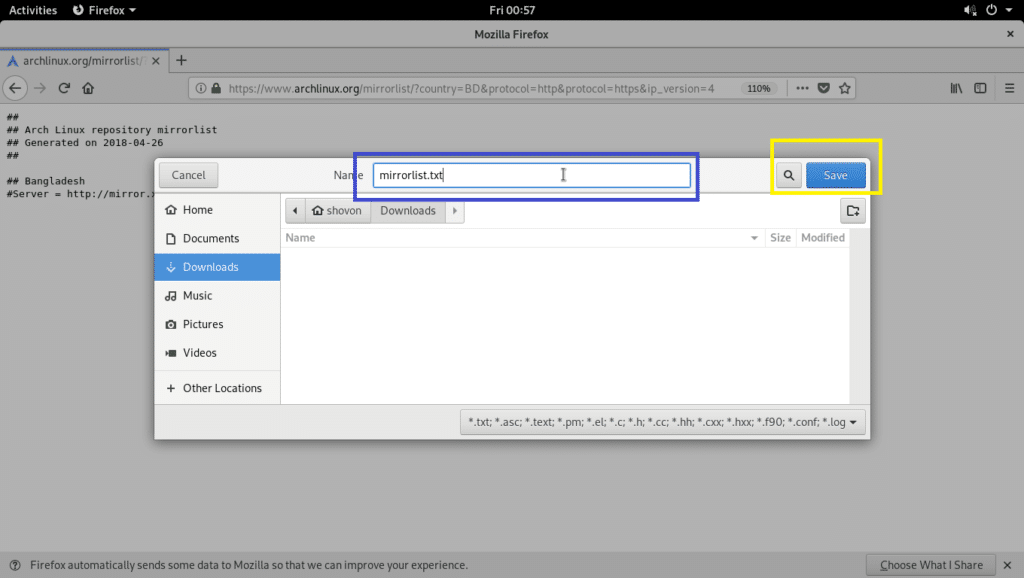The image size is (1024, 578).
Task: Cancel the save dialog
Action: coord(188,175)
